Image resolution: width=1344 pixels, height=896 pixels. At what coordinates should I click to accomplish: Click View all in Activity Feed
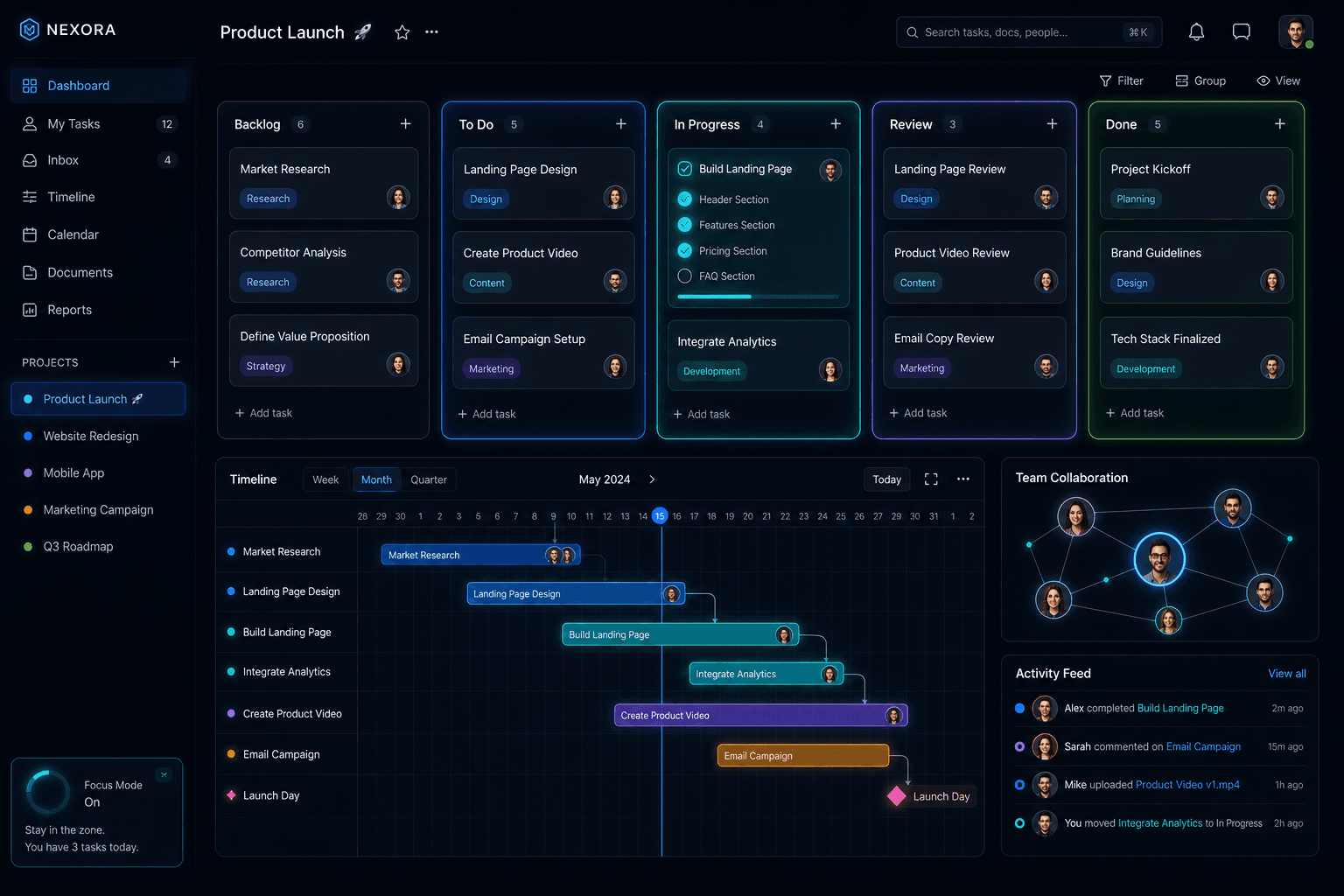coord(1287,674)
